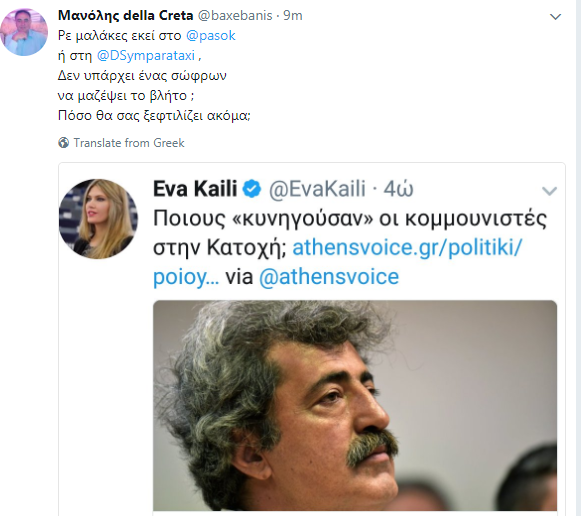View the attached photo of the mustached man

click(x=355, y=406)
